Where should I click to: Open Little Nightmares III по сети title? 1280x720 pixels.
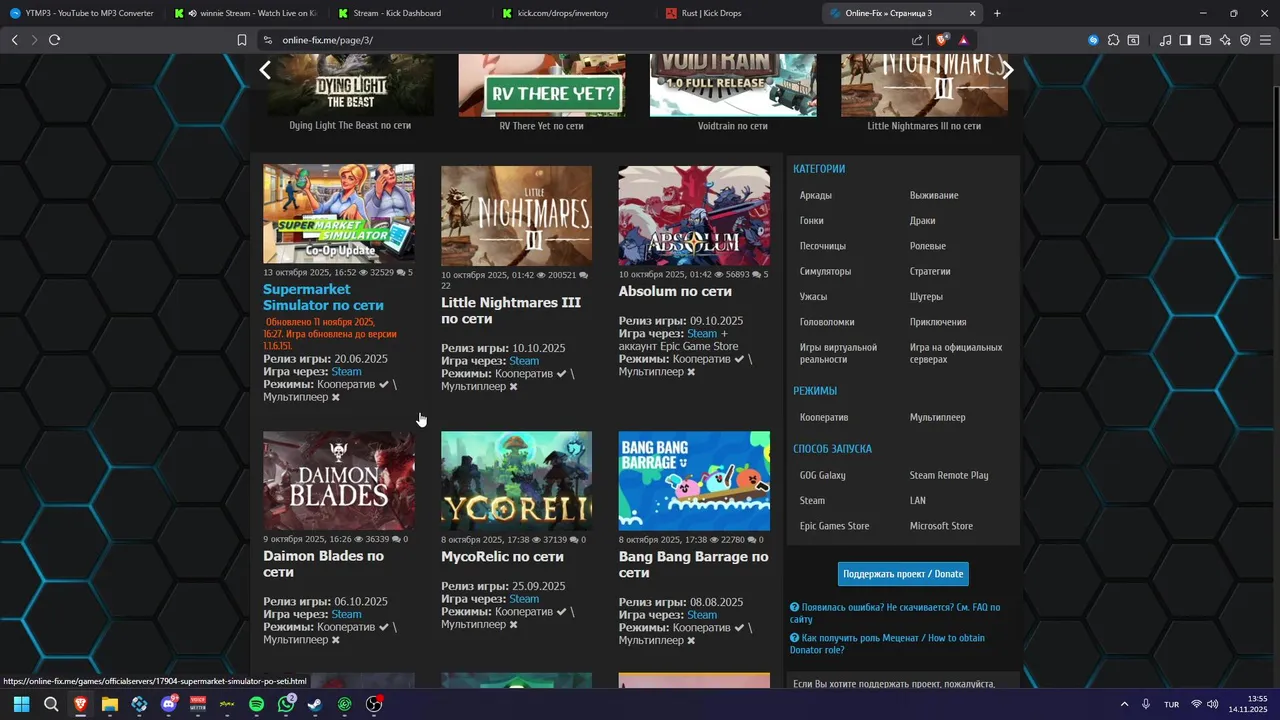tap(511, 310)
